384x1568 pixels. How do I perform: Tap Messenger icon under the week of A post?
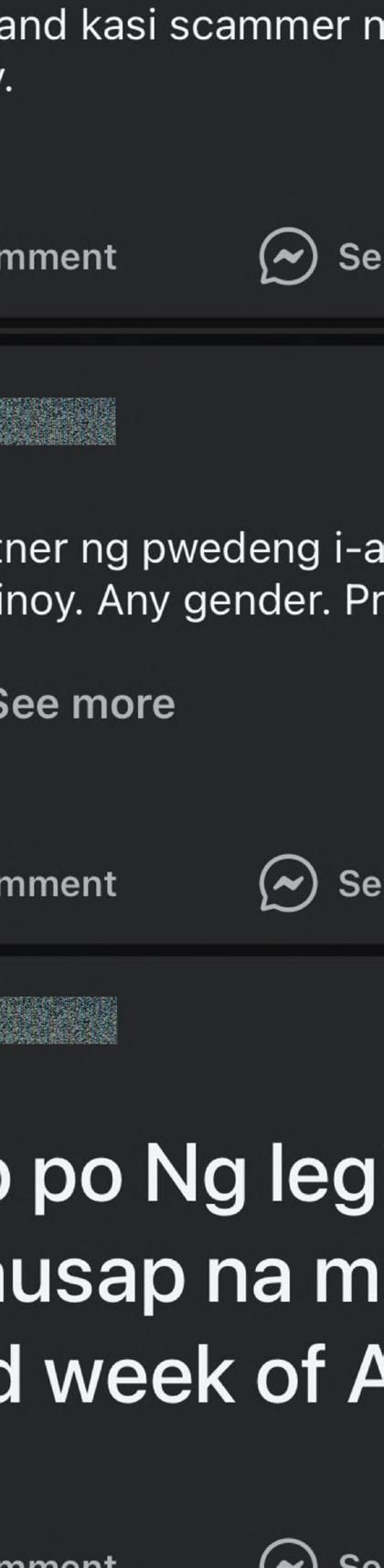pyautogui.click(x=288, y=1554)
